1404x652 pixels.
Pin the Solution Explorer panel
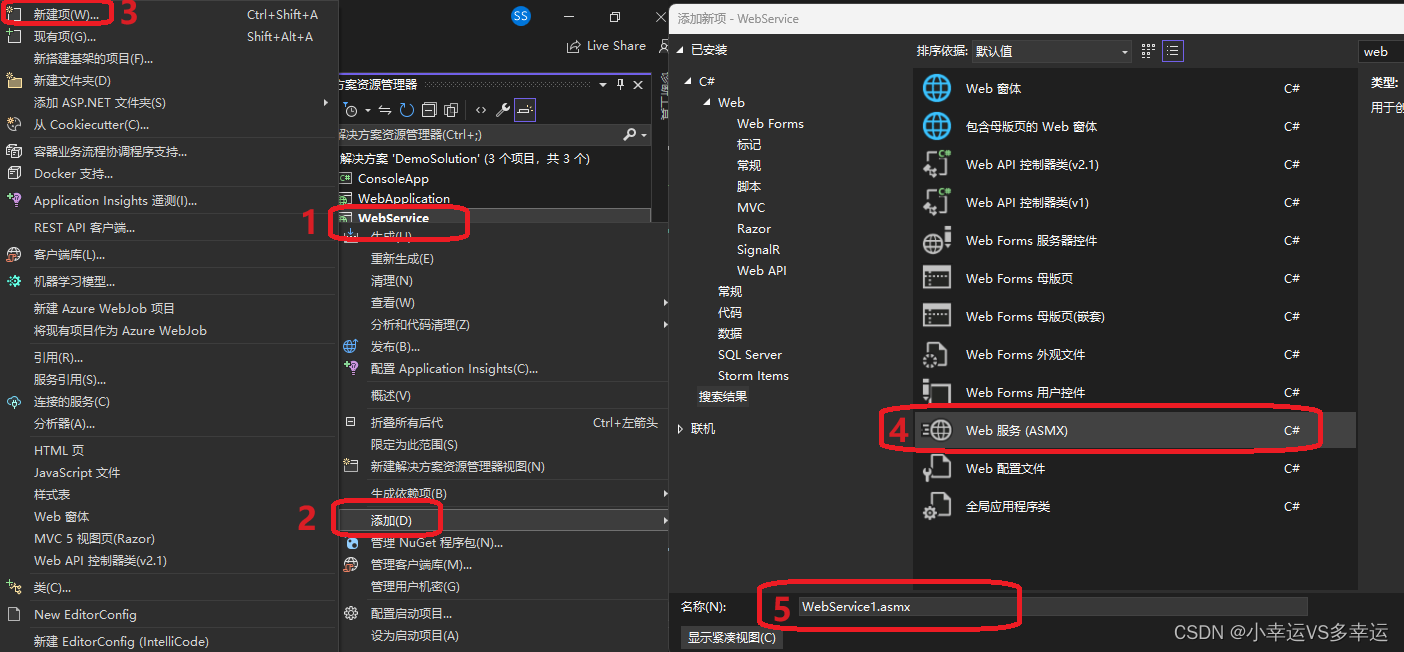[x=620, y=85]
